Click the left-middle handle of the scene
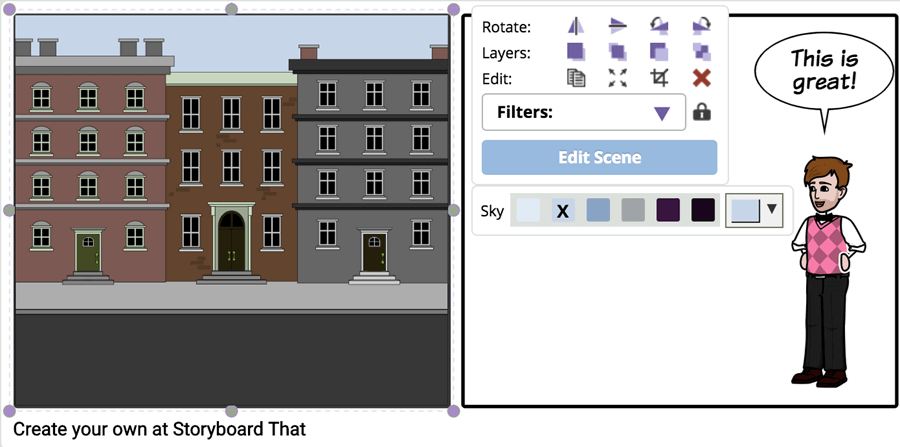Screen dimensions: 900x447 pyautogui.click(x=9, y=210)
